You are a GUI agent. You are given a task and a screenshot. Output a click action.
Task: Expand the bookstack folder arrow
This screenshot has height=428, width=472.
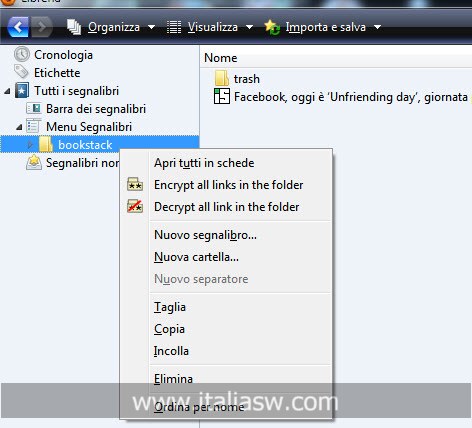pos(30,145)
